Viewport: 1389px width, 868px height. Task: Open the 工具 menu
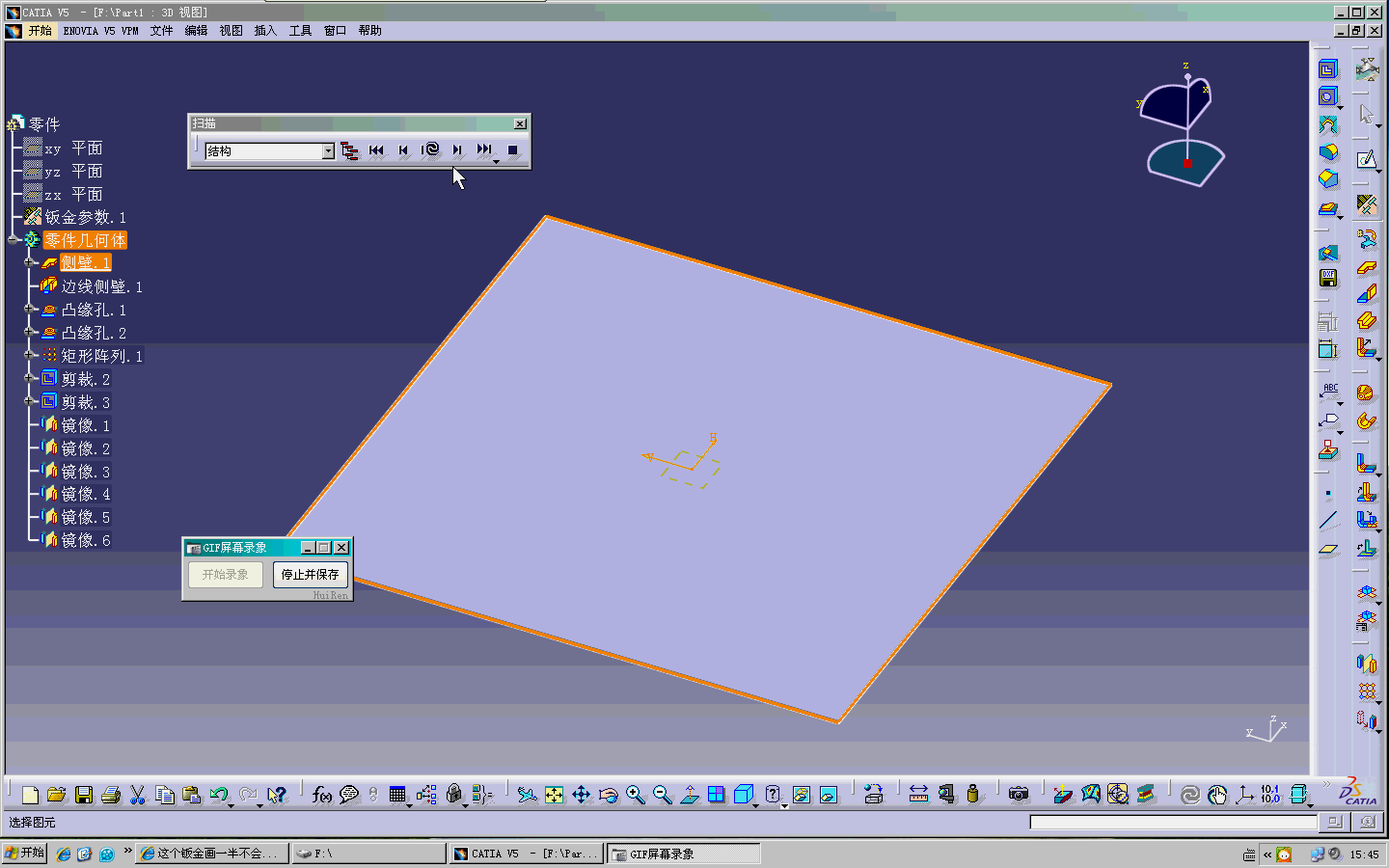click(x=300, y=31)
